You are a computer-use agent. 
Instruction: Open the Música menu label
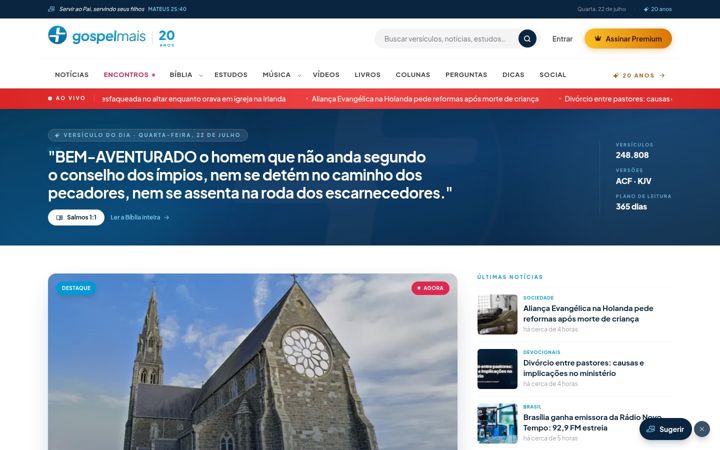point(276,74)
